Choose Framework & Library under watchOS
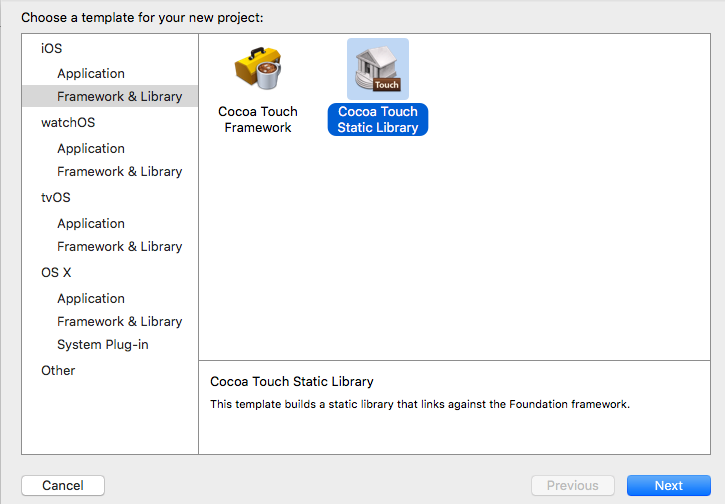This screenshot has width=725, height=504. [119, 172]
